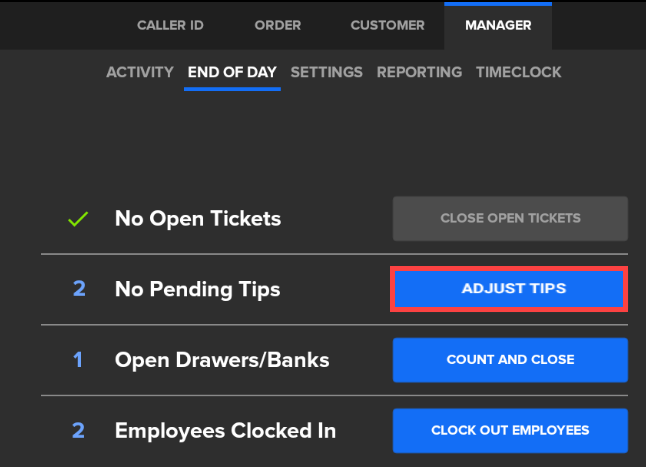
Task: Click the count badge beside No Pending Tips
Action: pos(79,290)
